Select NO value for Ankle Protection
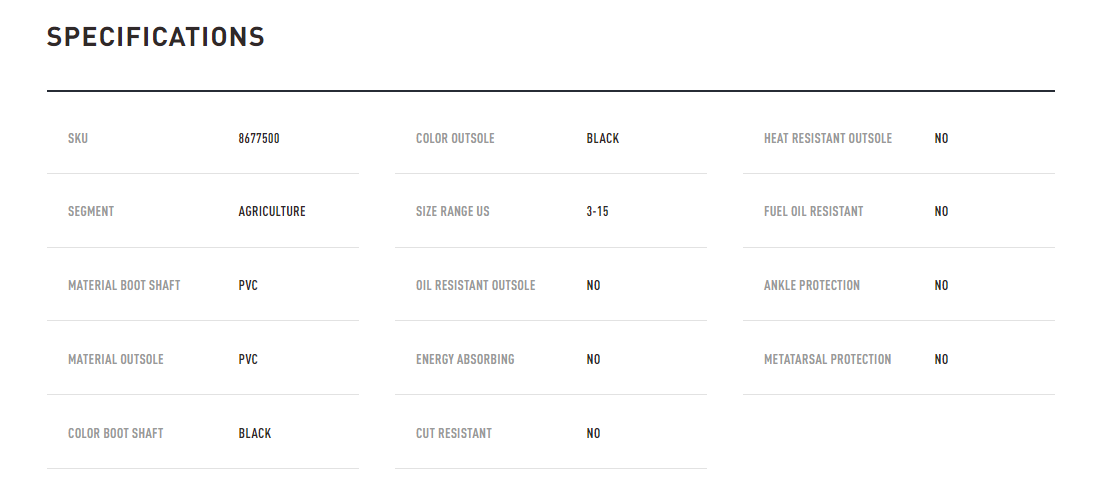 click(941, 286)
